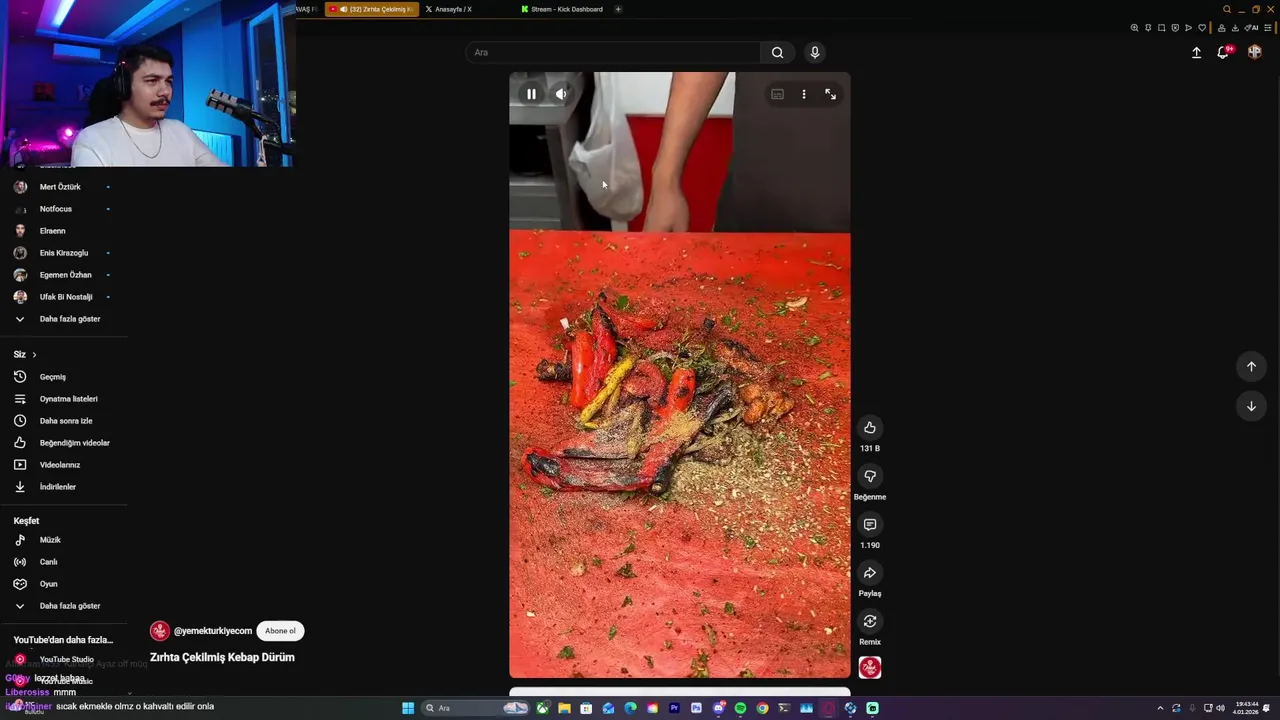Remix this Short
This screenshot has width=1280, height=720.
coord(870,621)
